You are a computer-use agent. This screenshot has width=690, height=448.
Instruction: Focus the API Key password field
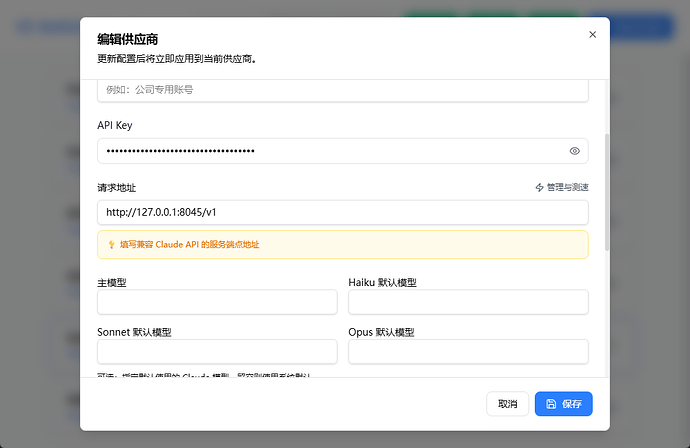342,151
